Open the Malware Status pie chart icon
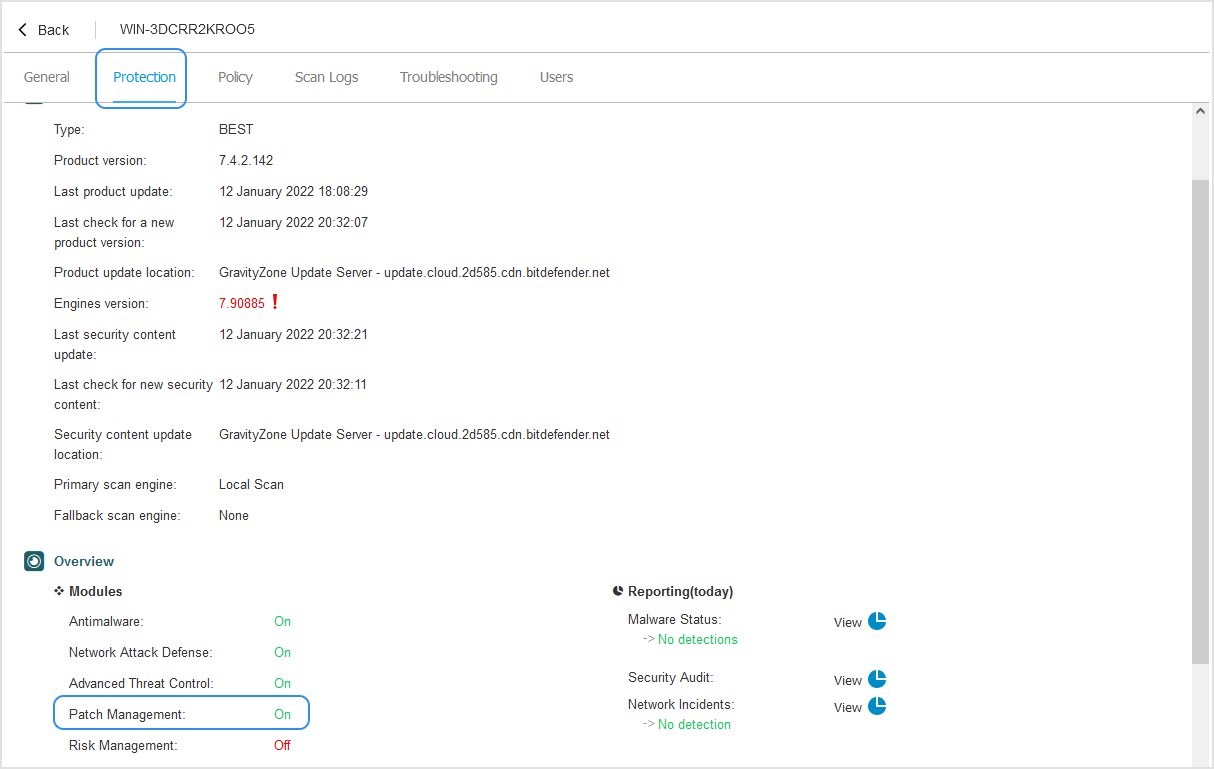This screenshot has height=769, width=1214. [x=878, y=621]
